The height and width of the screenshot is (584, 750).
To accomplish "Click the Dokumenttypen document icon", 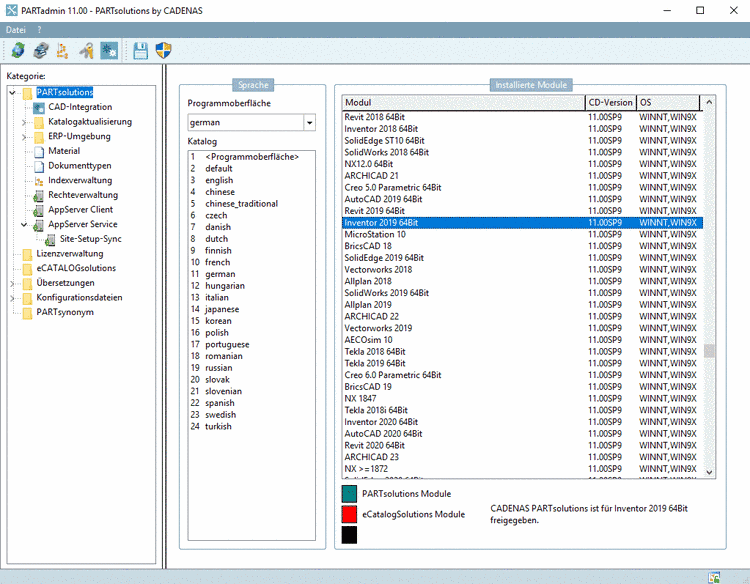I will (39, 166).
